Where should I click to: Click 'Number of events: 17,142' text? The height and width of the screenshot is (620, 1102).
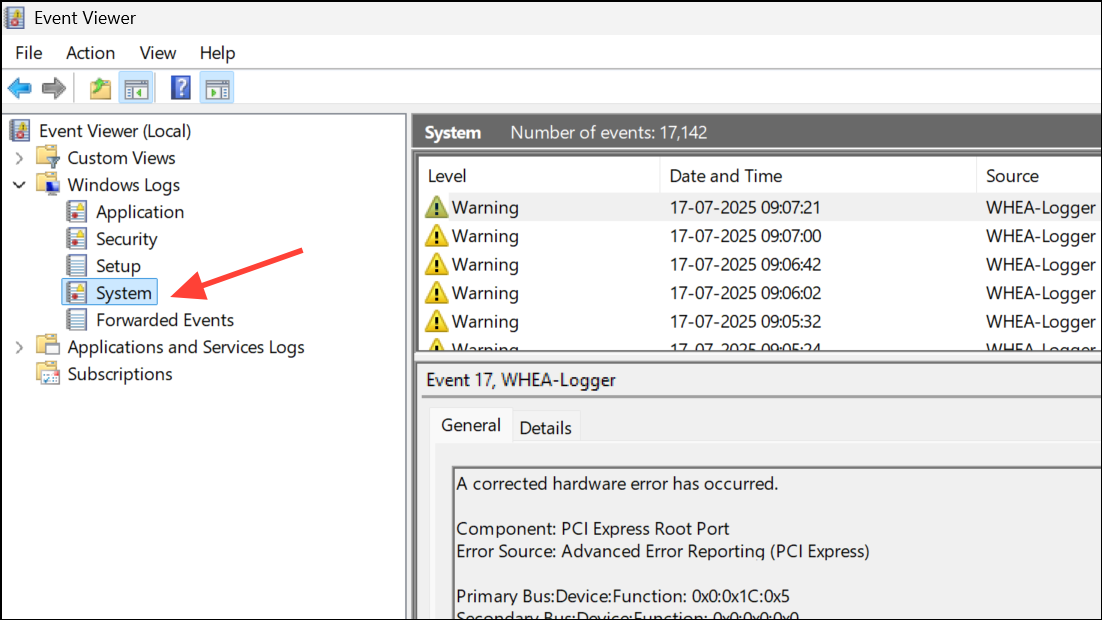[x=609, y=132]
